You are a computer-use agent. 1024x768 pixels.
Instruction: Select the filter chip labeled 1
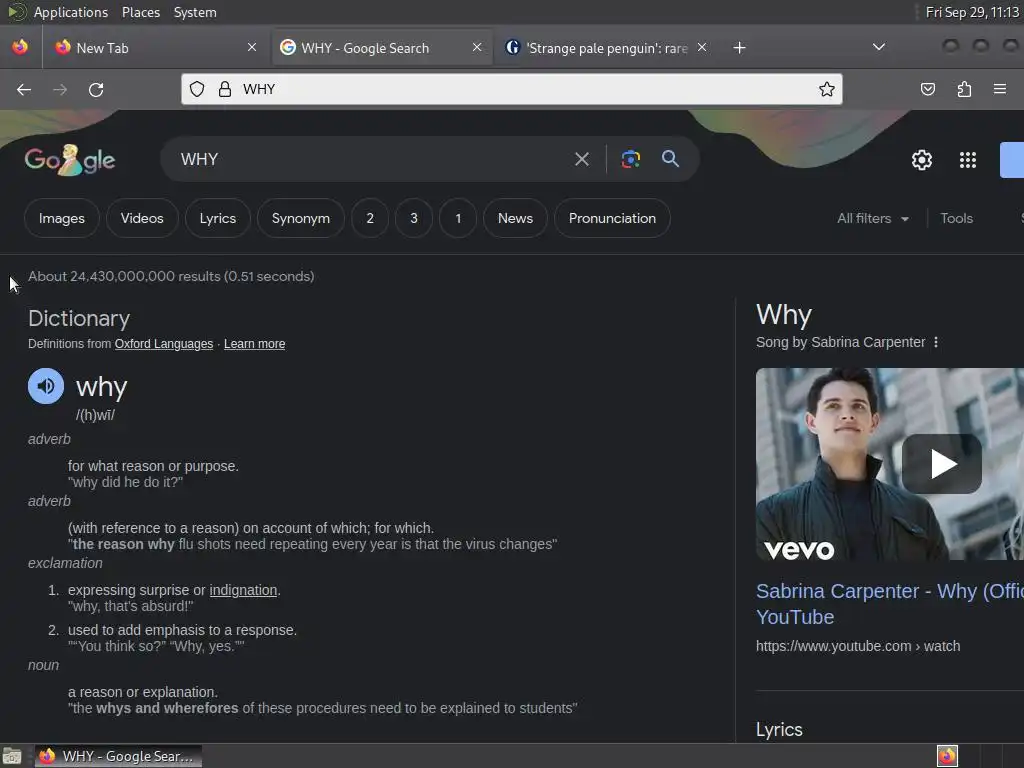click(458, 218)
